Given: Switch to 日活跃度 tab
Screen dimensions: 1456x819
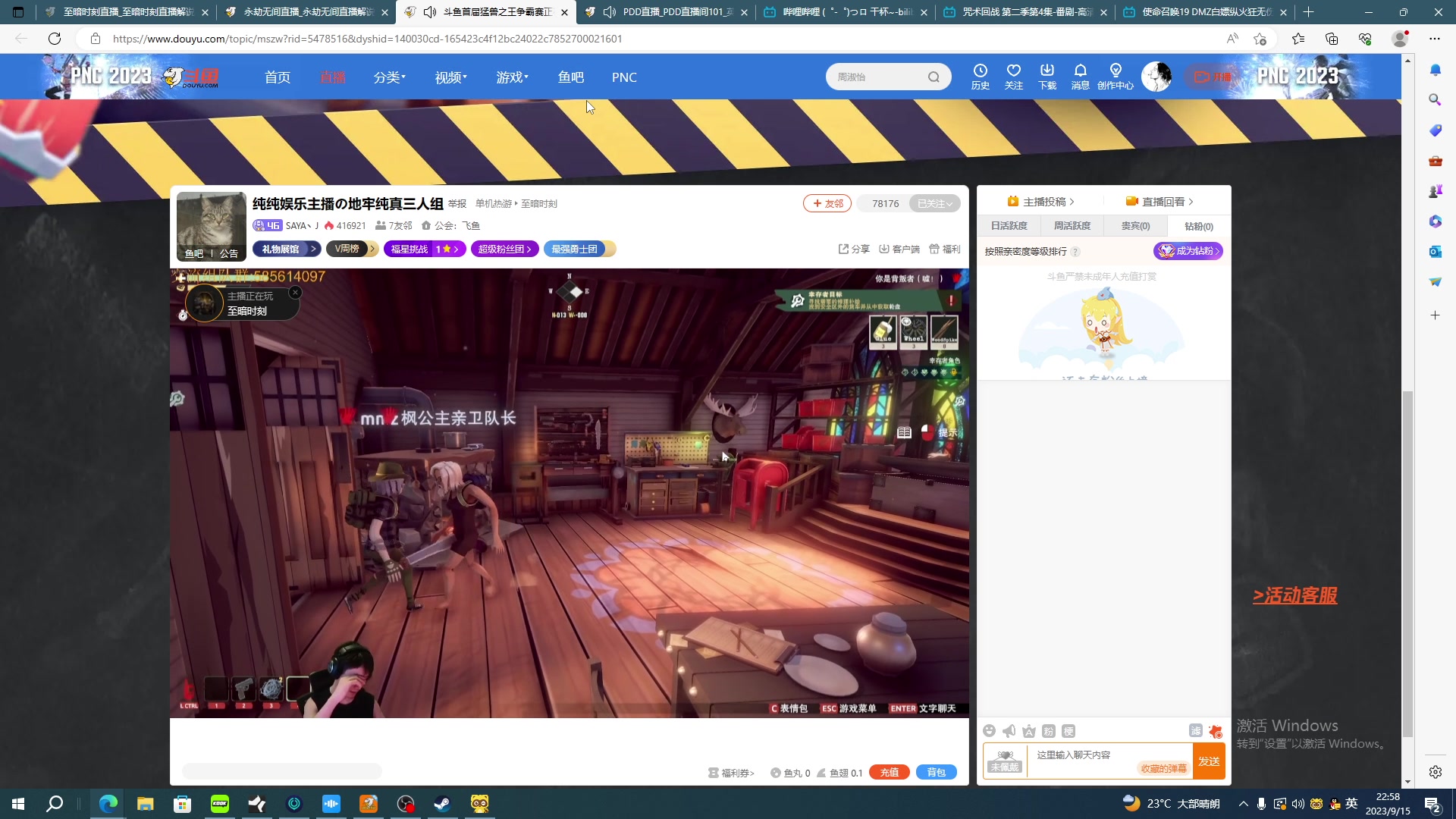Looking at the screenshot, I should coord(1009,226).
